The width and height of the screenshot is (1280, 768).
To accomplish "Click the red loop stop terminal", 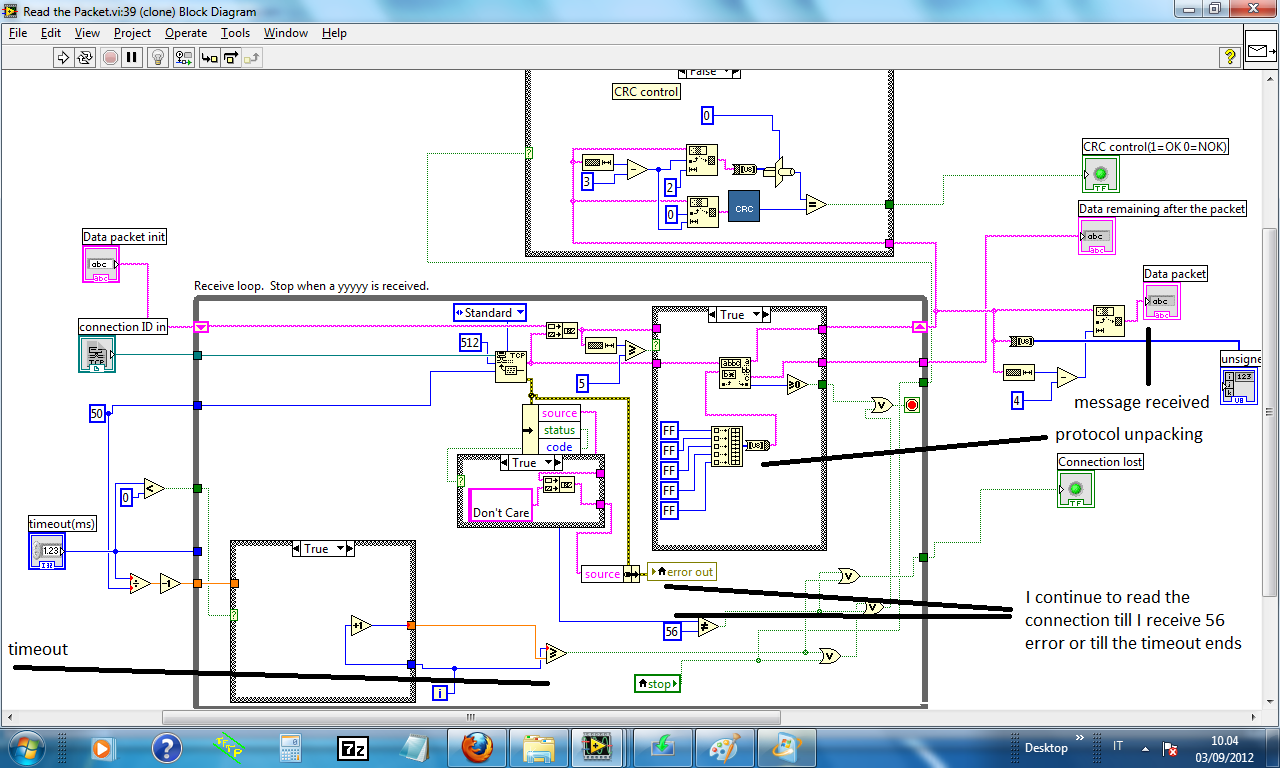I will click(x=911, y=405).
